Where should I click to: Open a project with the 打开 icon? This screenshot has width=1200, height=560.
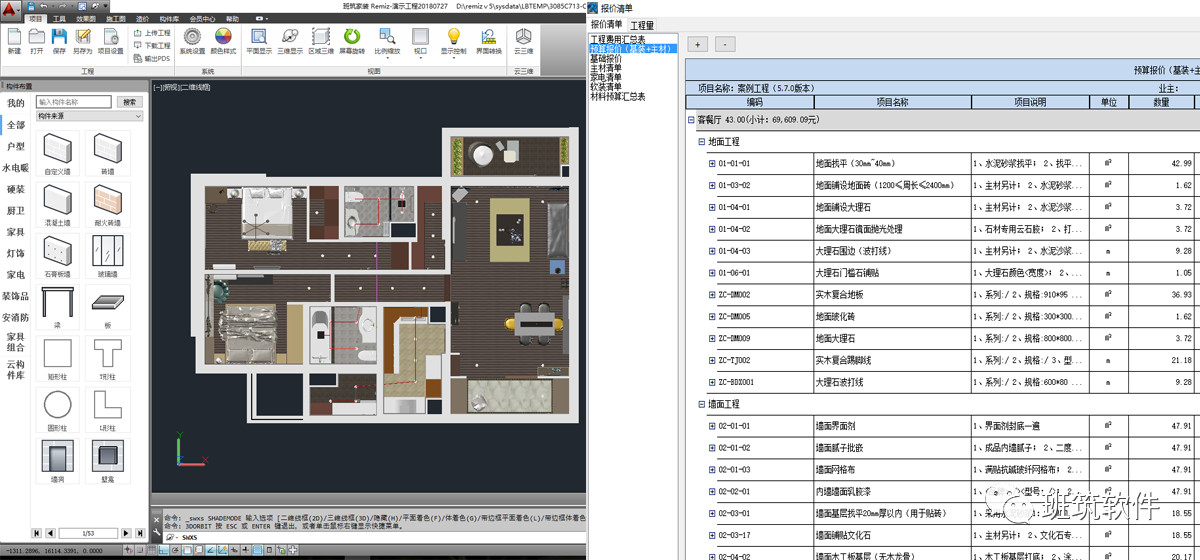(37, 40)
